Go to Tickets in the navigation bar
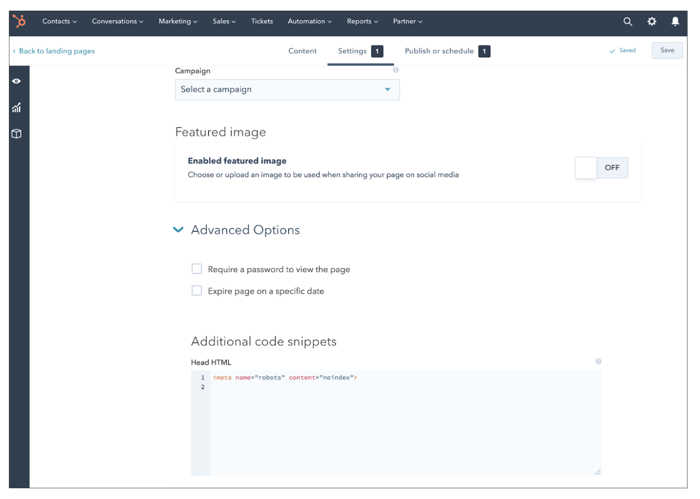Screen dimensions: 700x499 (262, 21)
